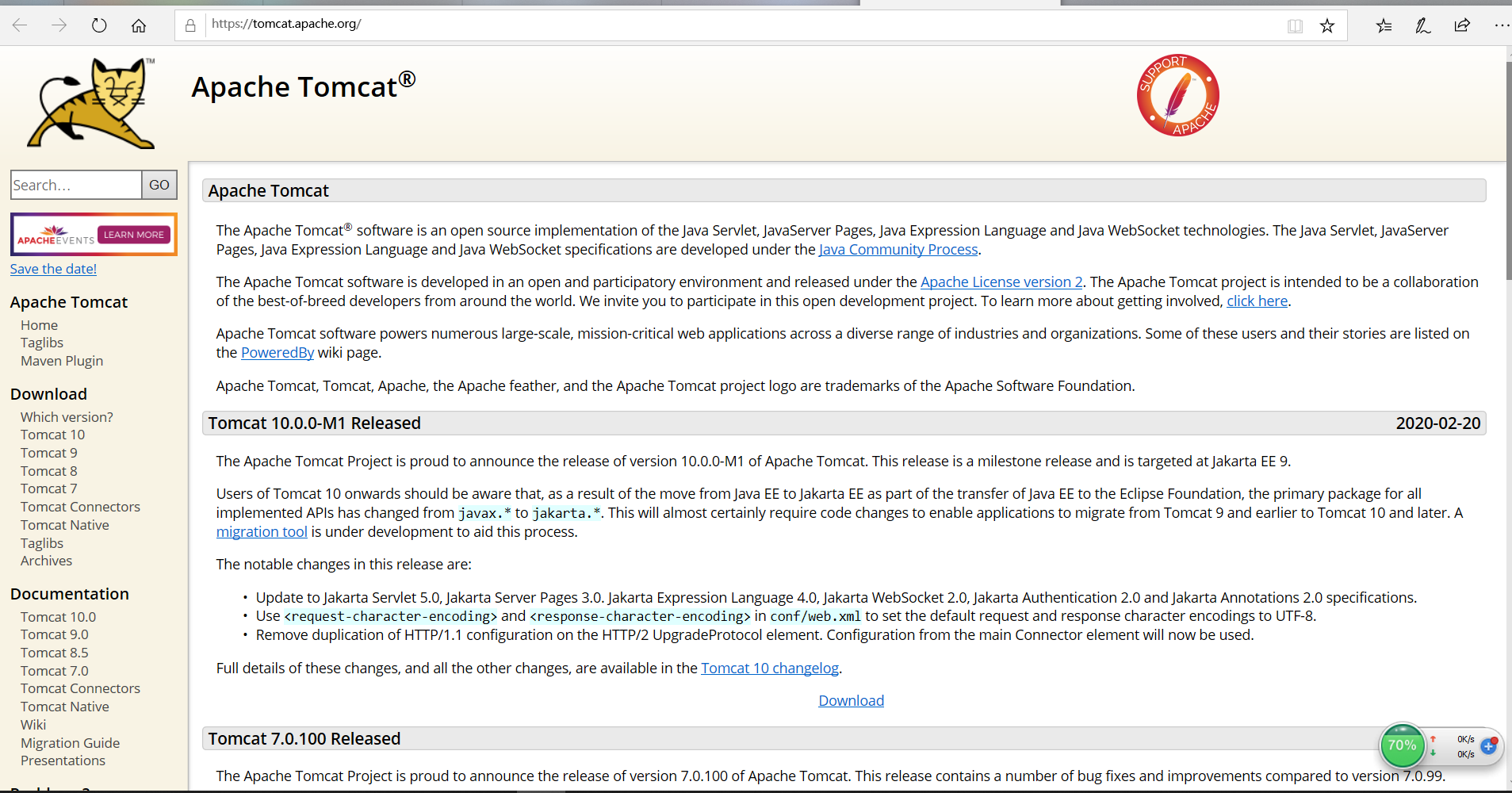Open Tomcat Connectors under Download
Screen dimensions: 1512x793
pos(80,507)
